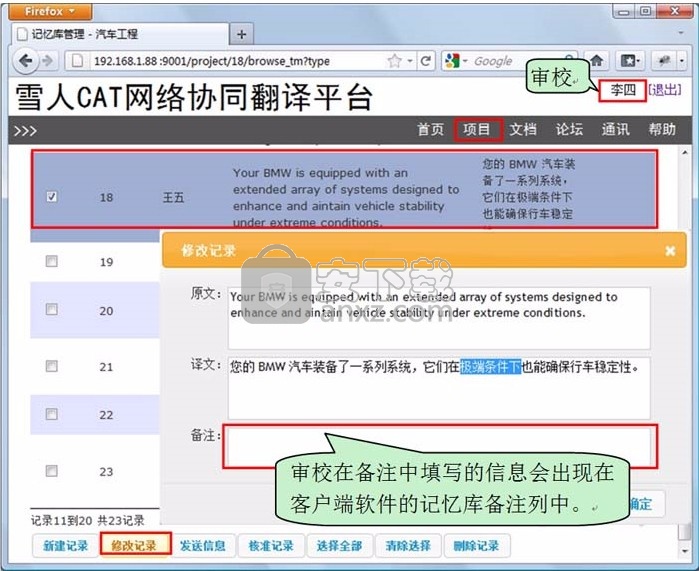Open the browser home page icon
The width and height of the screenshot is (699, 571).
(x=596, y=61)
